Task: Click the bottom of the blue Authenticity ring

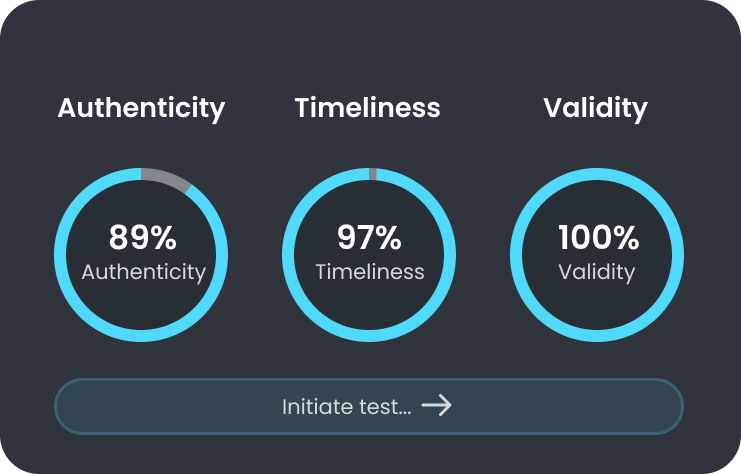Action: 141,335
